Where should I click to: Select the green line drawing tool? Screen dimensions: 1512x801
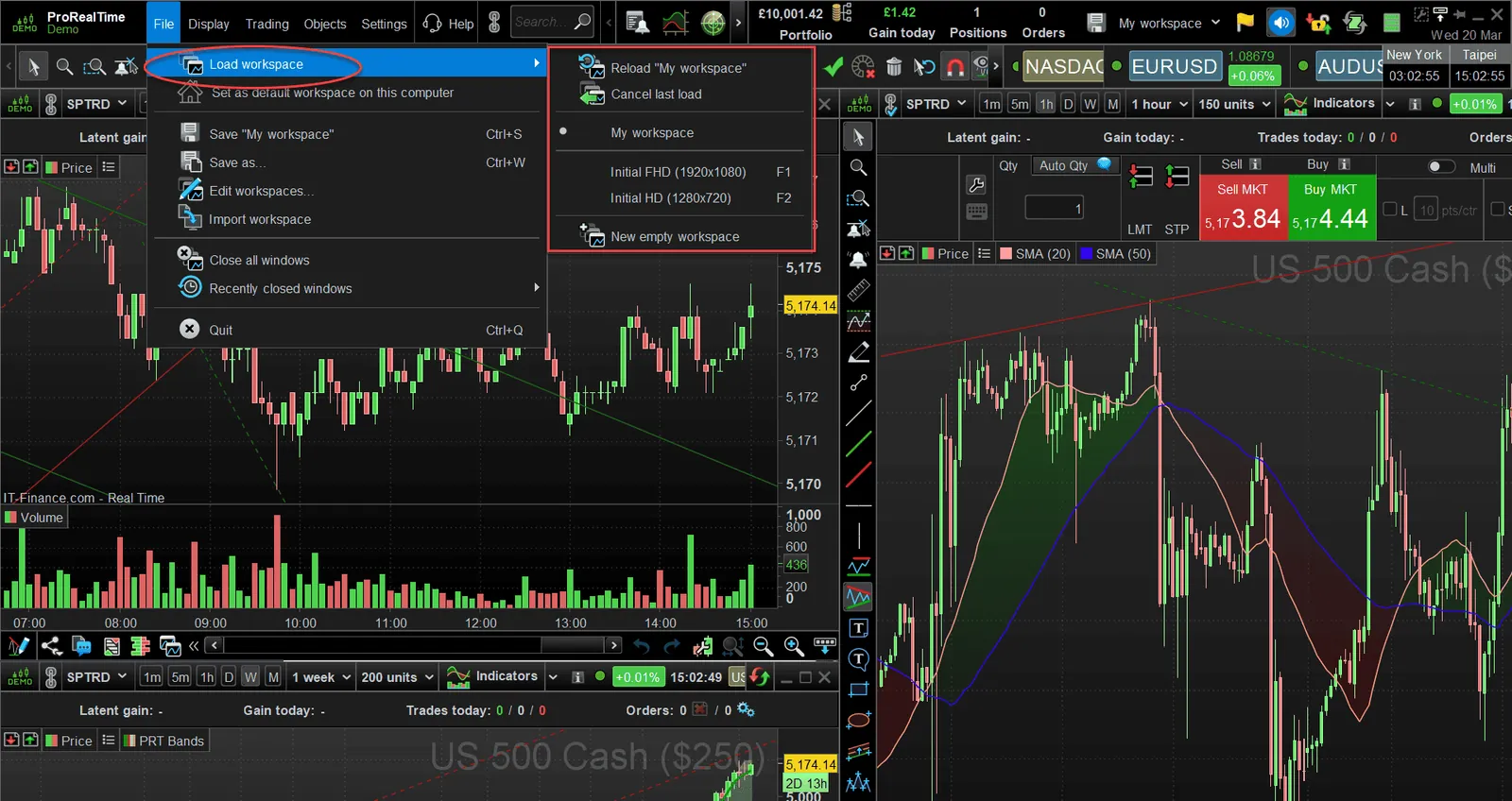coord(858,444)
